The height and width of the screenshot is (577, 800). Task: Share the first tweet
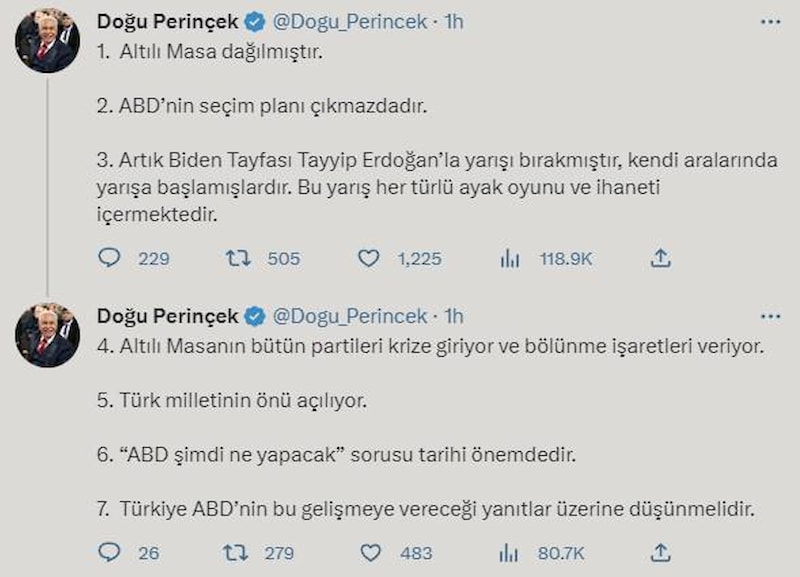point(660,258)
